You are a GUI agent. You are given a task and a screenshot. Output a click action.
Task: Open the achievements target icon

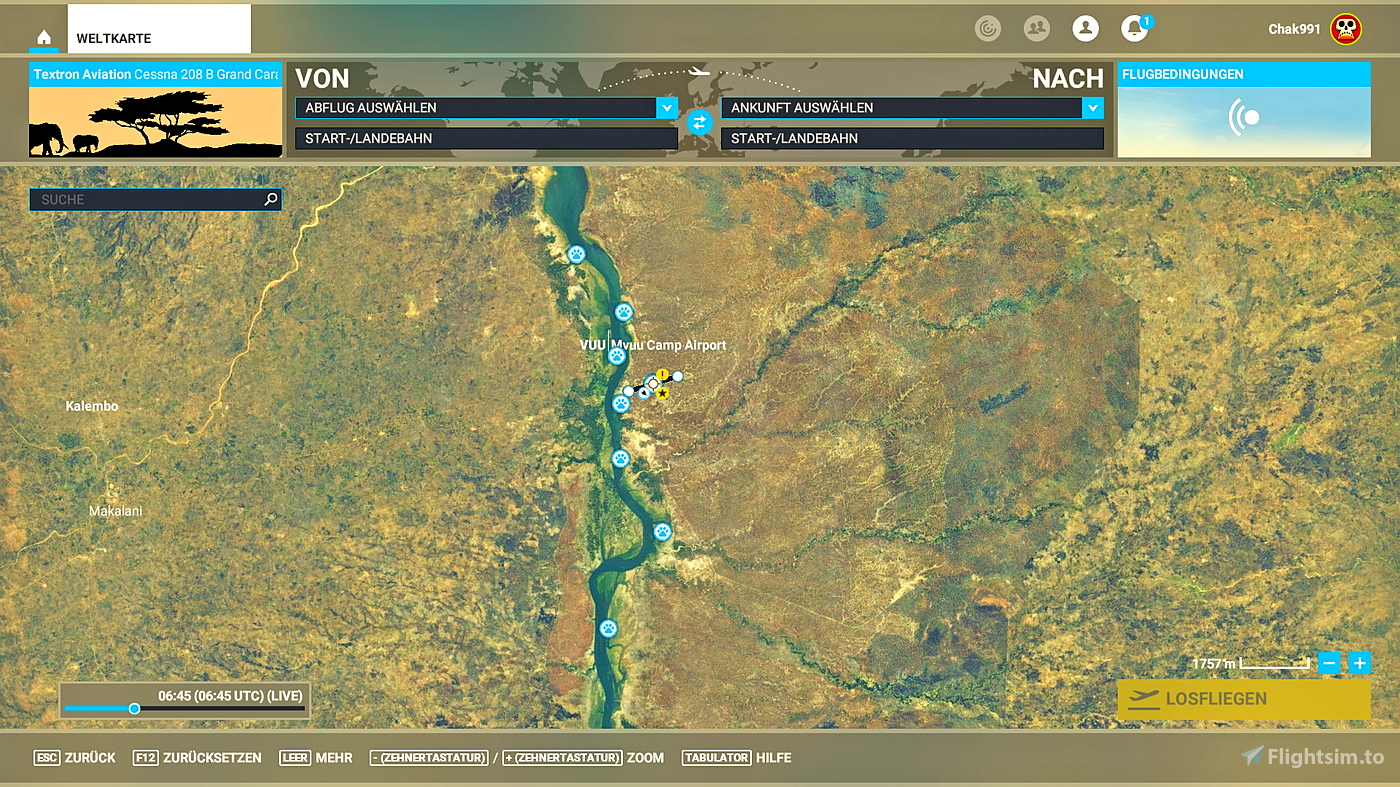[988, 29]
